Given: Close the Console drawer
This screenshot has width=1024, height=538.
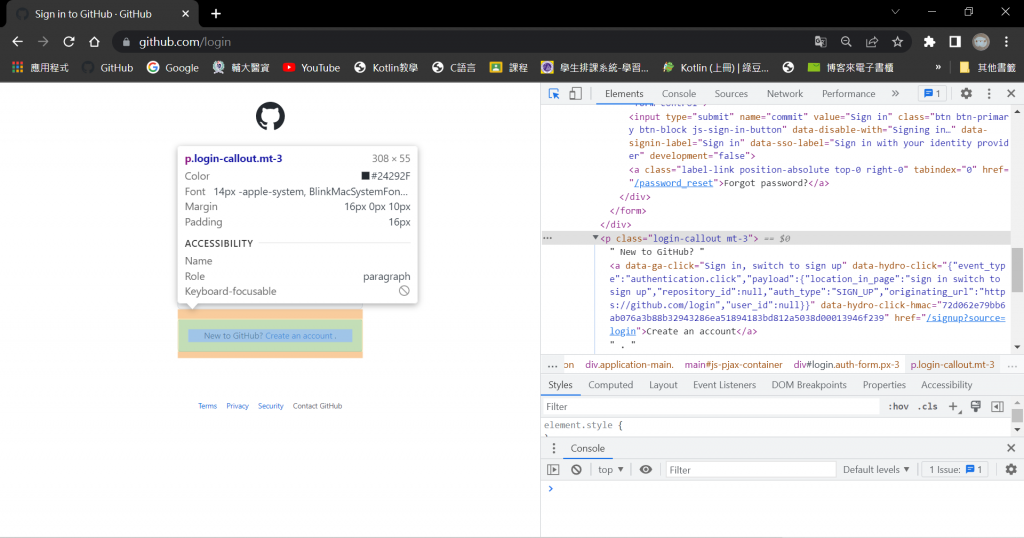Looking at the screenshot, I should (x=1011, y=448).
